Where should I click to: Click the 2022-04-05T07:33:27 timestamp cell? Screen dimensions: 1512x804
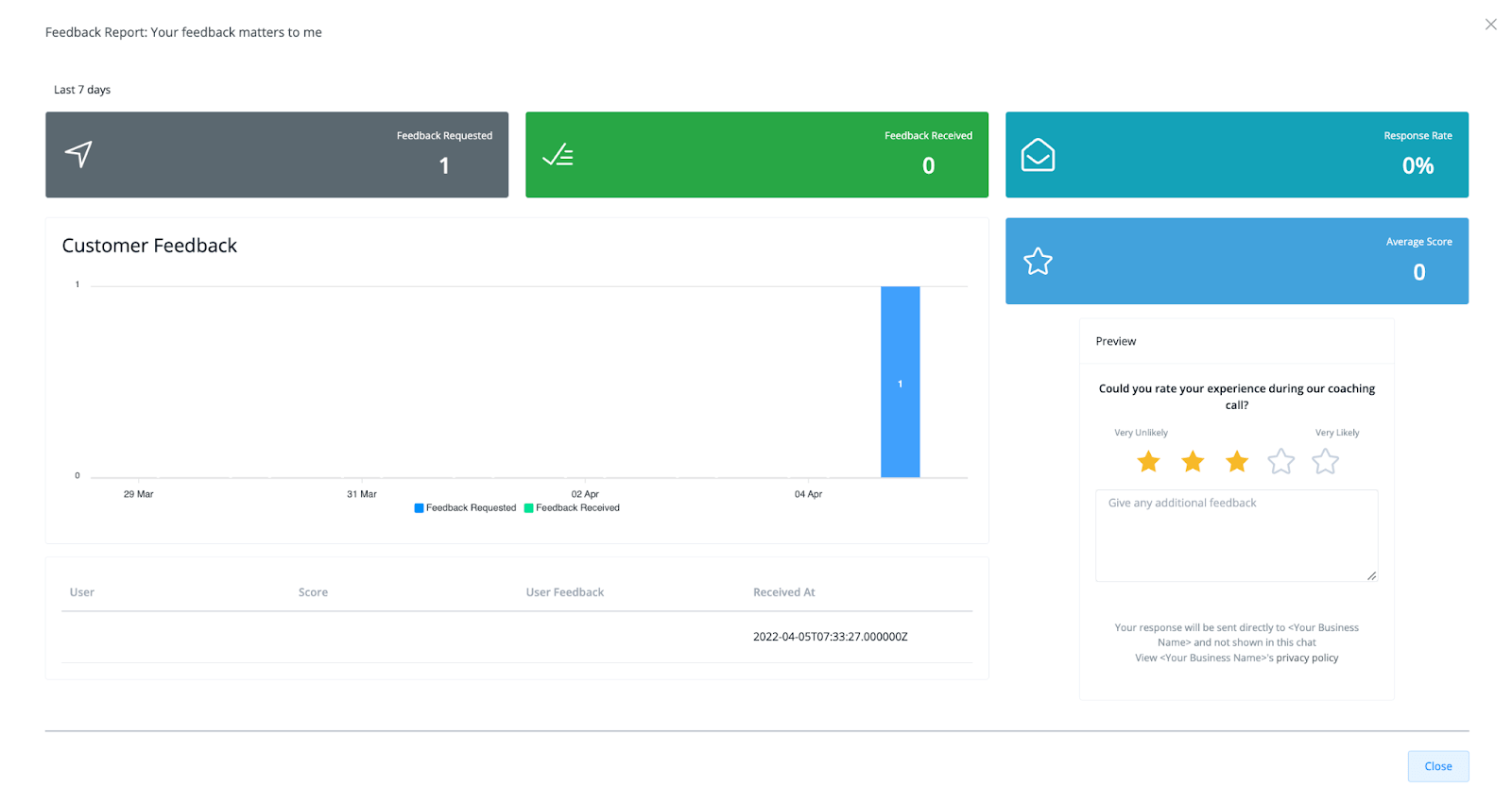(x=830, y=637)
